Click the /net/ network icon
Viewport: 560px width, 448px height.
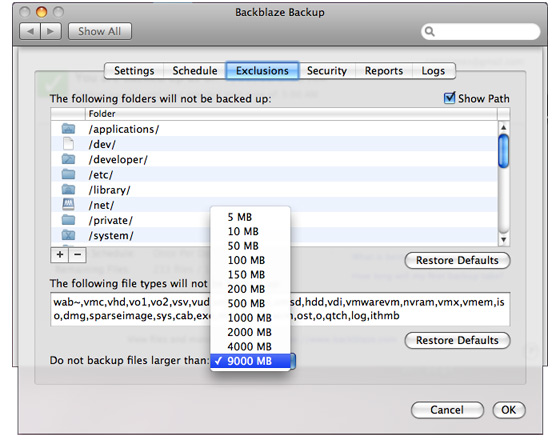point(68,204)
